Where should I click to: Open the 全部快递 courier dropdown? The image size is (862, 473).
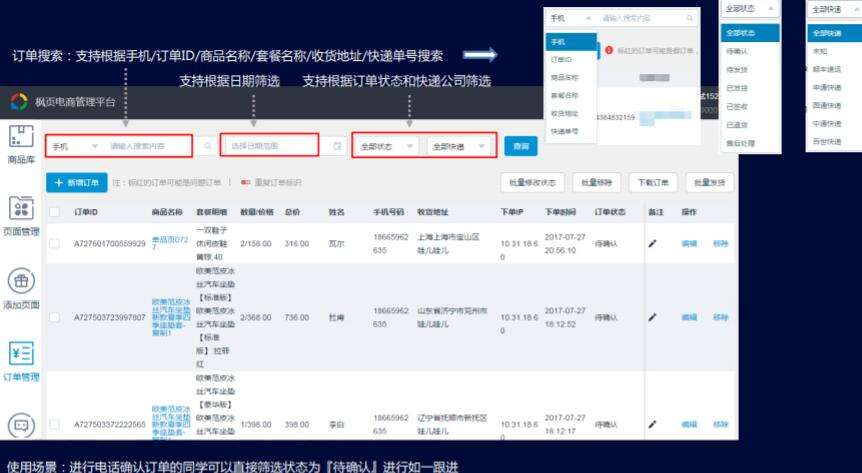458,146
